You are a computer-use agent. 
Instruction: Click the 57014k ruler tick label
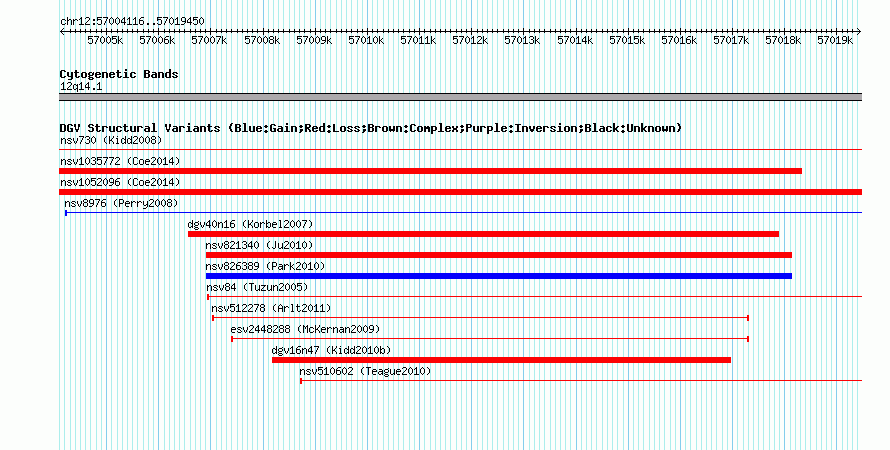(575, 40)
